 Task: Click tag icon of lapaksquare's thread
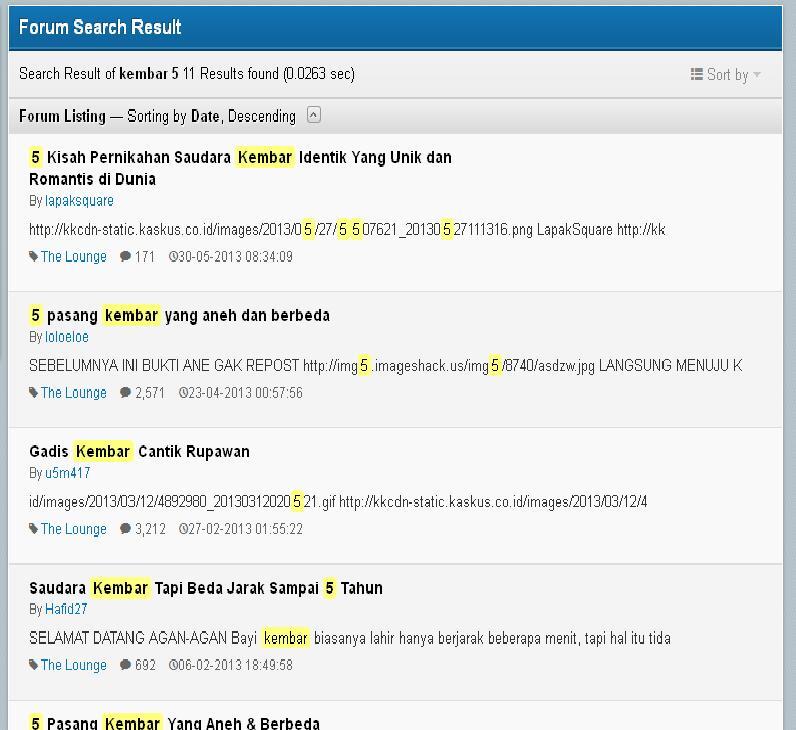click(34, 257)
